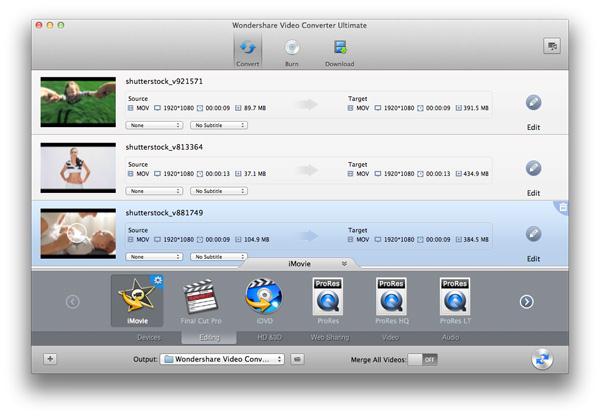Select the shutterstock_v921571 video thumbnail
Screen dimensions: 600x417
[78, 102]
